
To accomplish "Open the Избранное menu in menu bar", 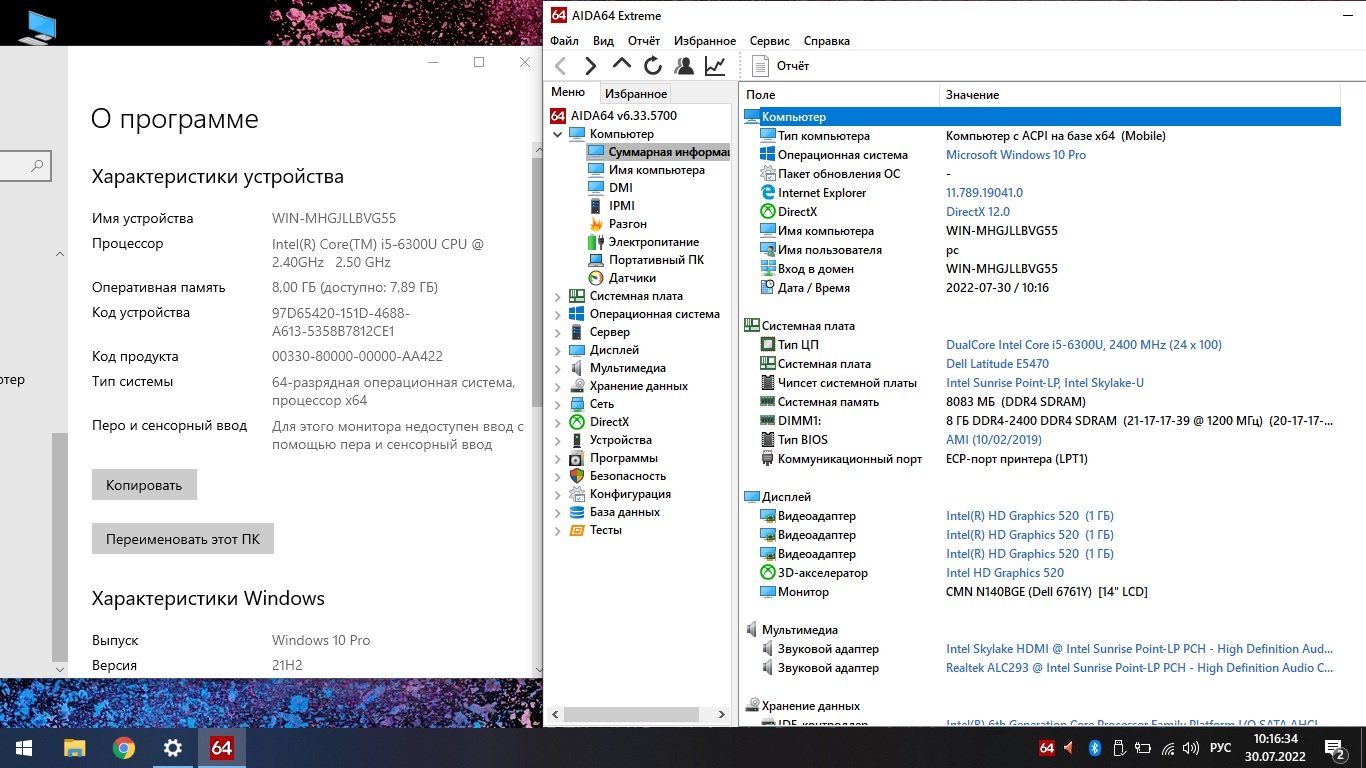I will (705, 41).
